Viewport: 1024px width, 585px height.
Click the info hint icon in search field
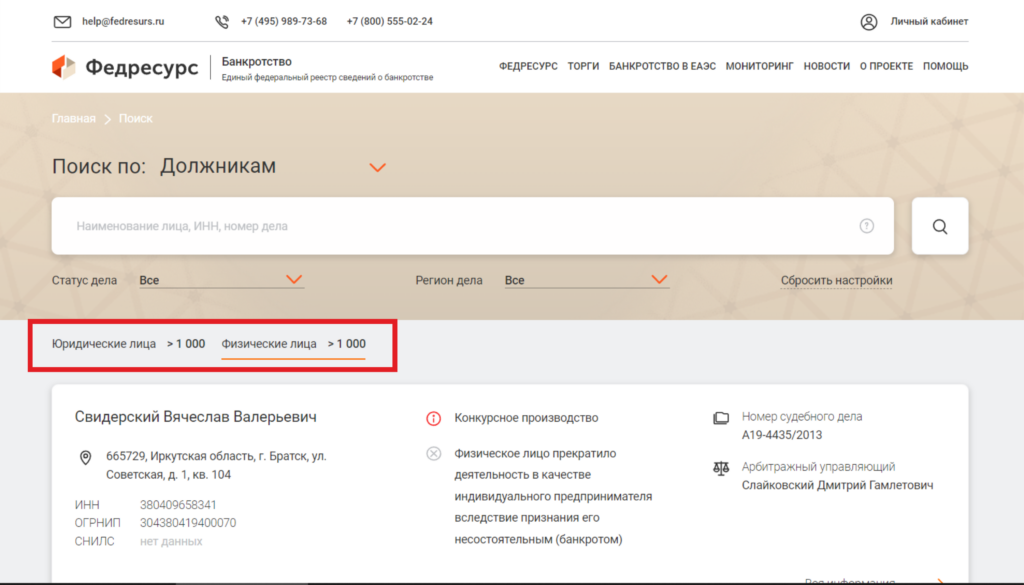tap(867, 226)
